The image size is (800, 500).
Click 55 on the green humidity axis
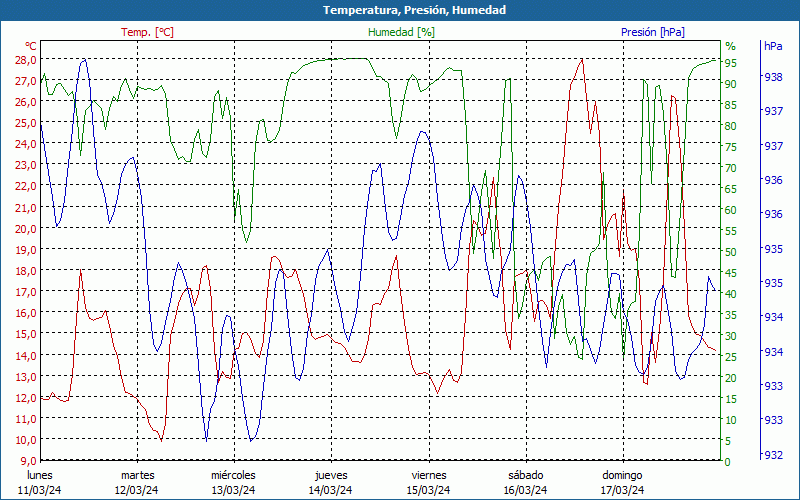coord(731,231)
